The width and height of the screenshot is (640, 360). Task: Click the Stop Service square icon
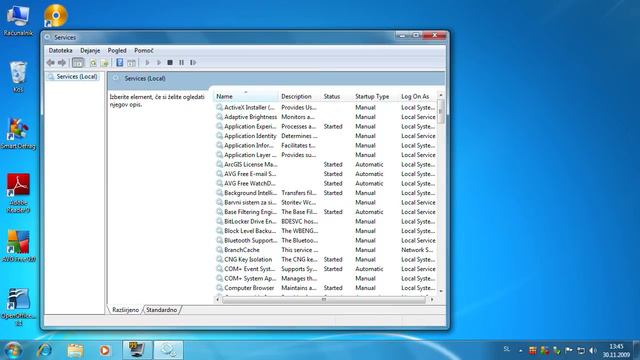click(170, 62)
